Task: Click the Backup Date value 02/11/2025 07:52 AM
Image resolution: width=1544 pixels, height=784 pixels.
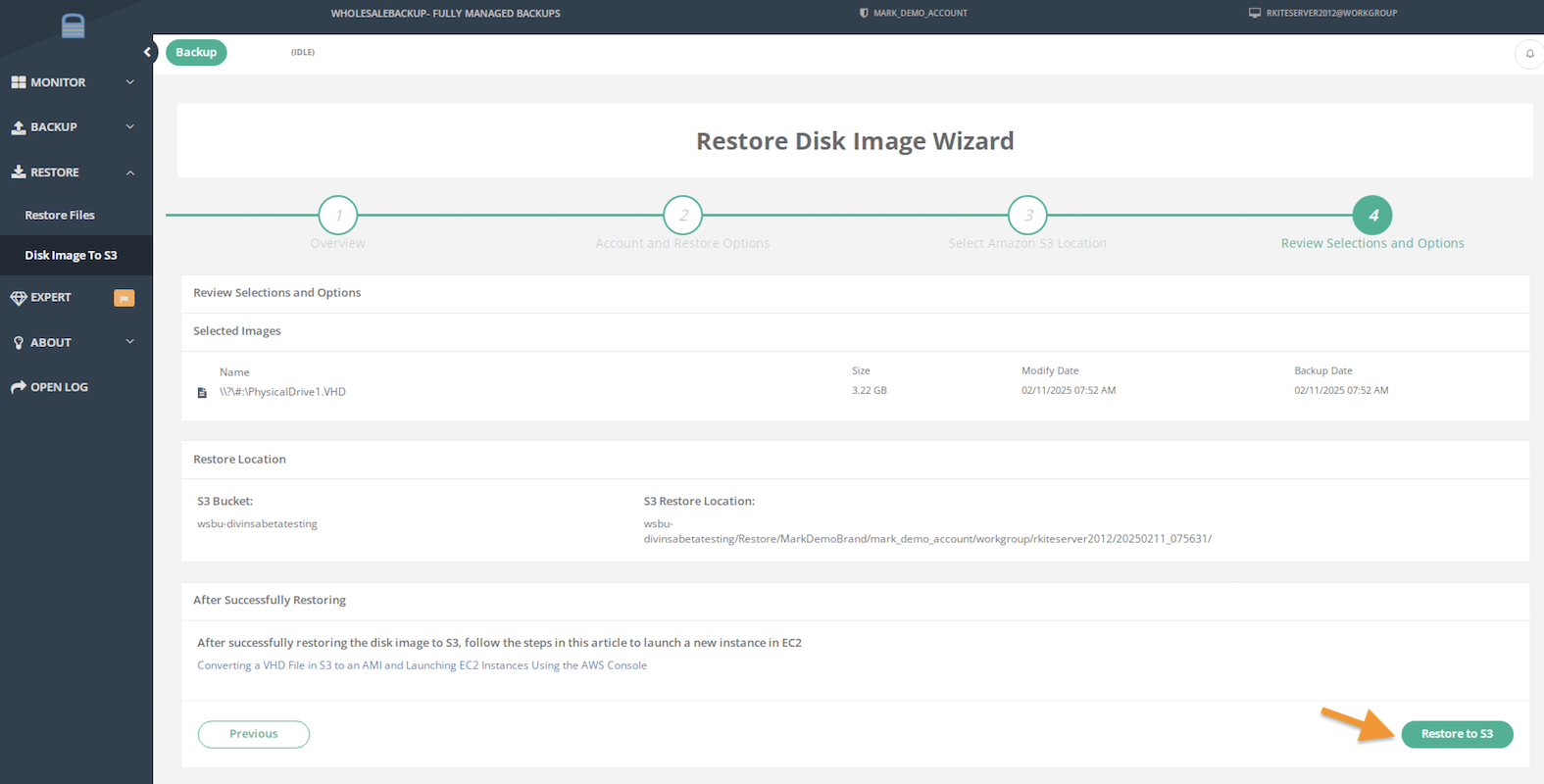Action: pos(1341,390)
